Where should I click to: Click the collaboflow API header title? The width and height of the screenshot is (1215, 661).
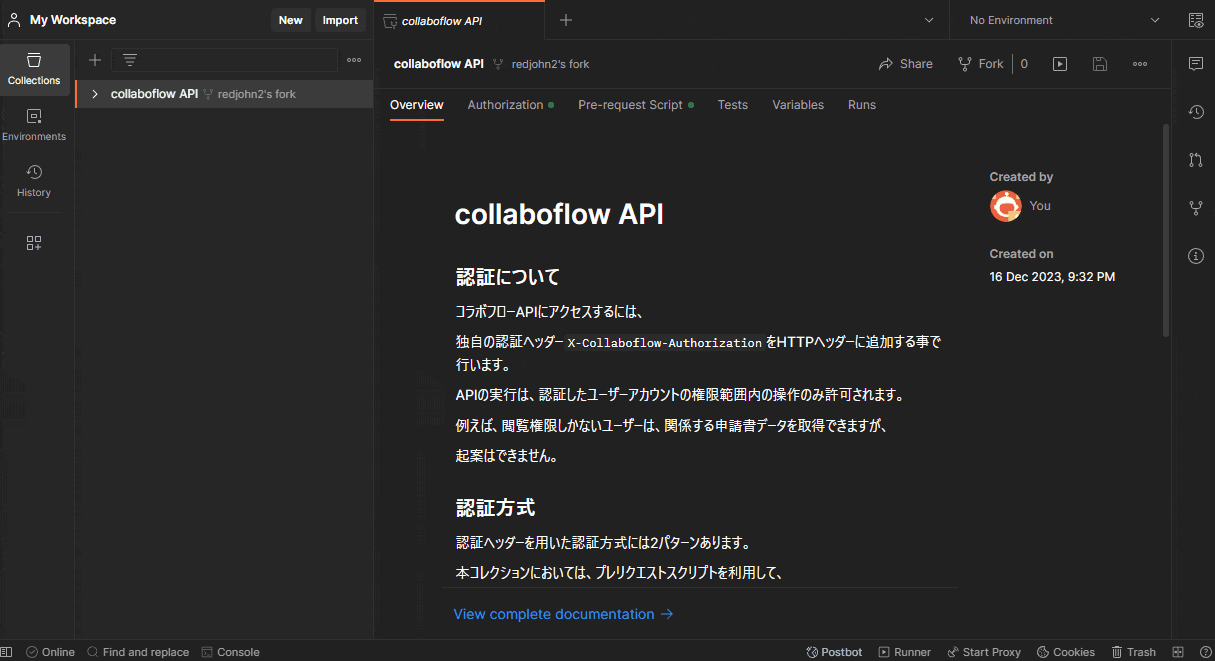tap(439, 64)
